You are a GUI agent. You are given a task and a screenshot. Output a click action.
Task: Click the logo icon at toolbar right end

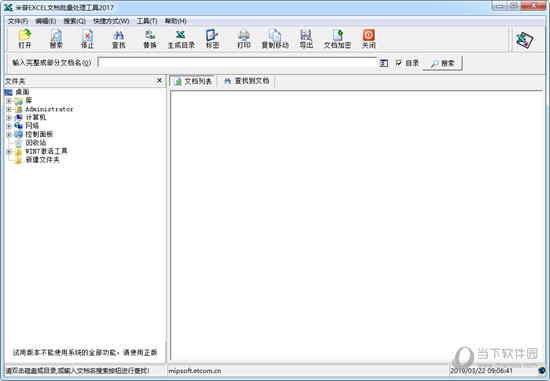pyautogui.click(x=524, y=40)
